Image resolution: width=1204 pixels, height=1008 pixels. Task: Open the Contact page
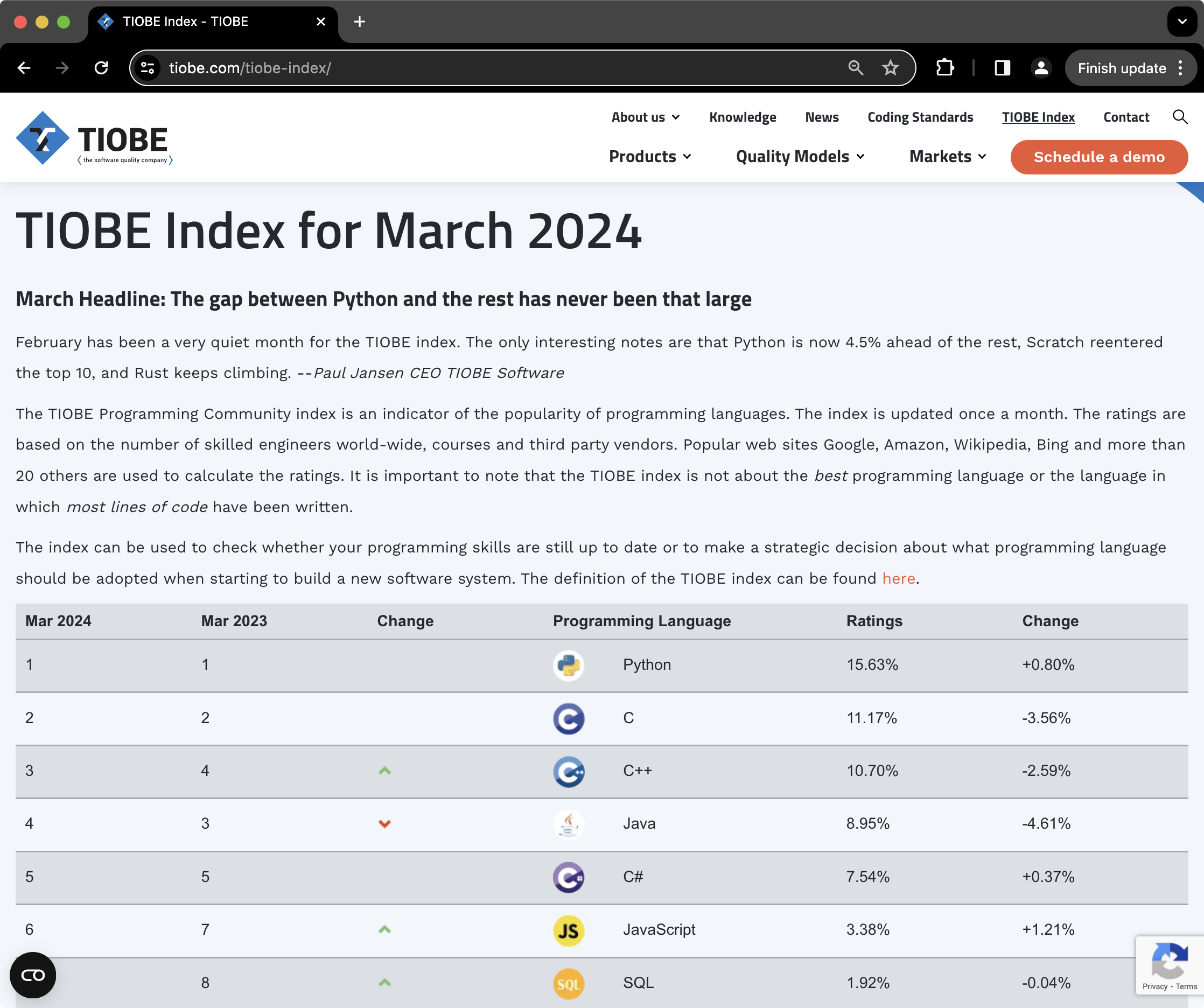(x=1126, y=117)
